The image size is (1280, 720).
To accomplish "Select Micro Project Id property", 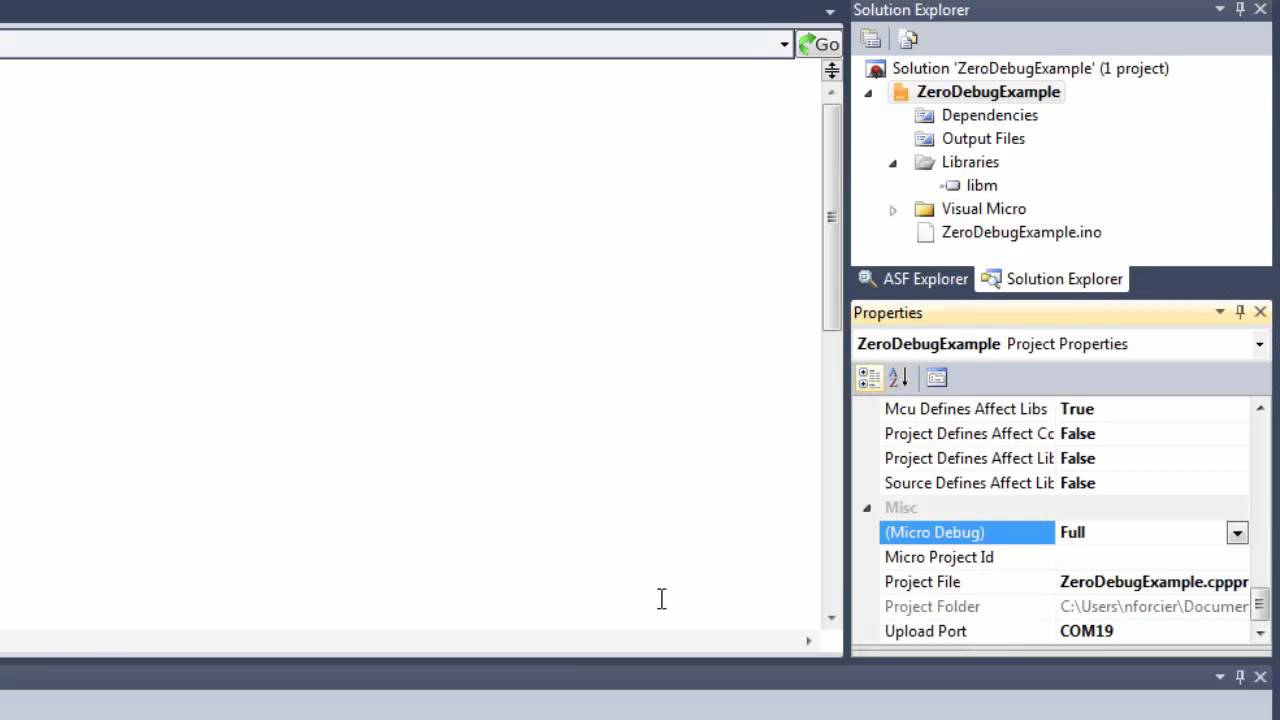I will click(939, 557).
